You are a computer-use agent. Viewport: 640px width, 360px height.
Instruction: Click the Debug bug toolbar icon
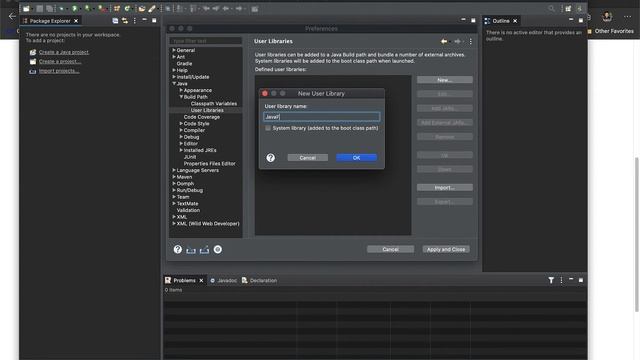coord(62,9)
